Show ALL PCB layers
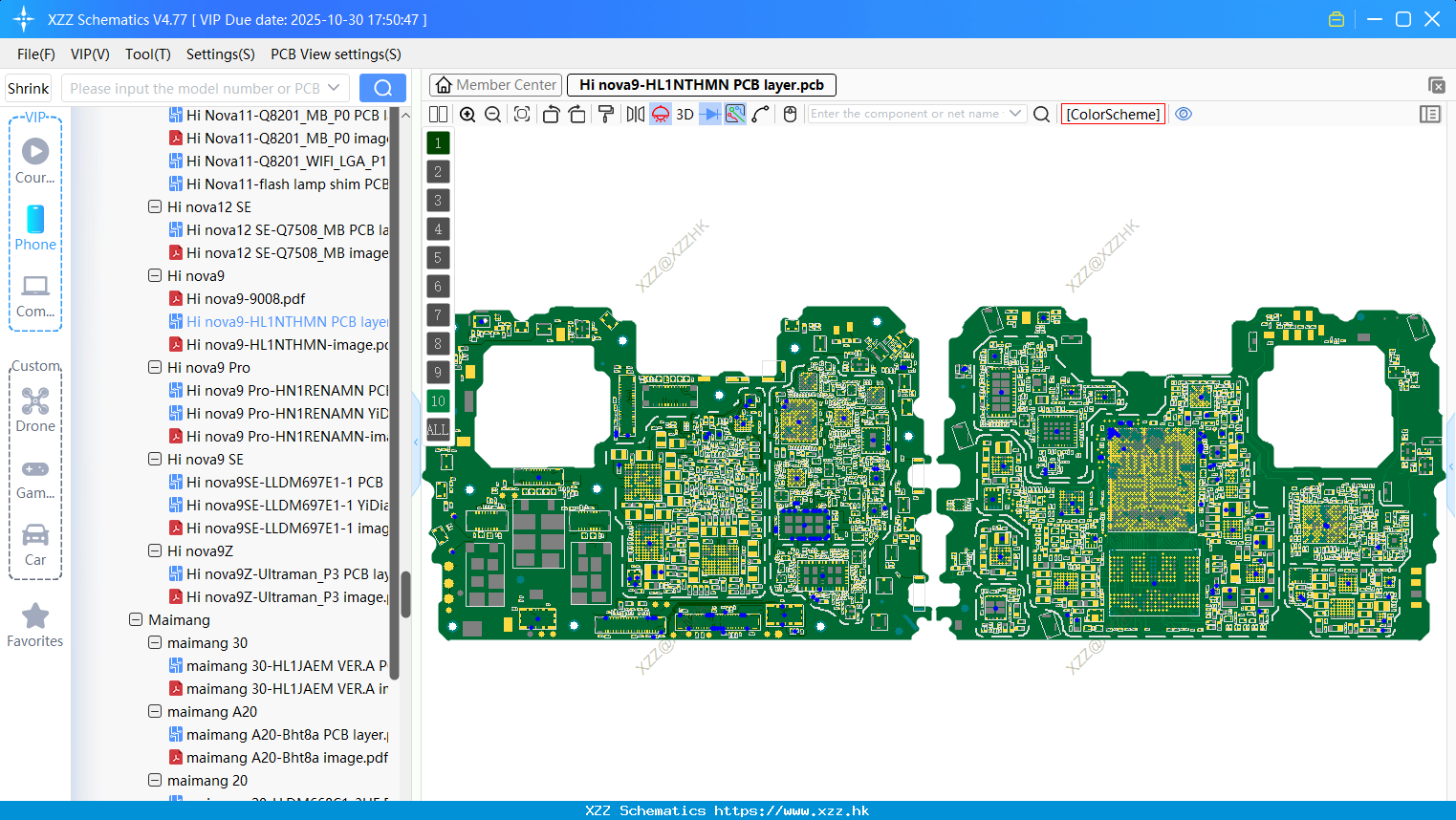The width and height of the screenshot is (1456, 820). [x=438, y=429]
